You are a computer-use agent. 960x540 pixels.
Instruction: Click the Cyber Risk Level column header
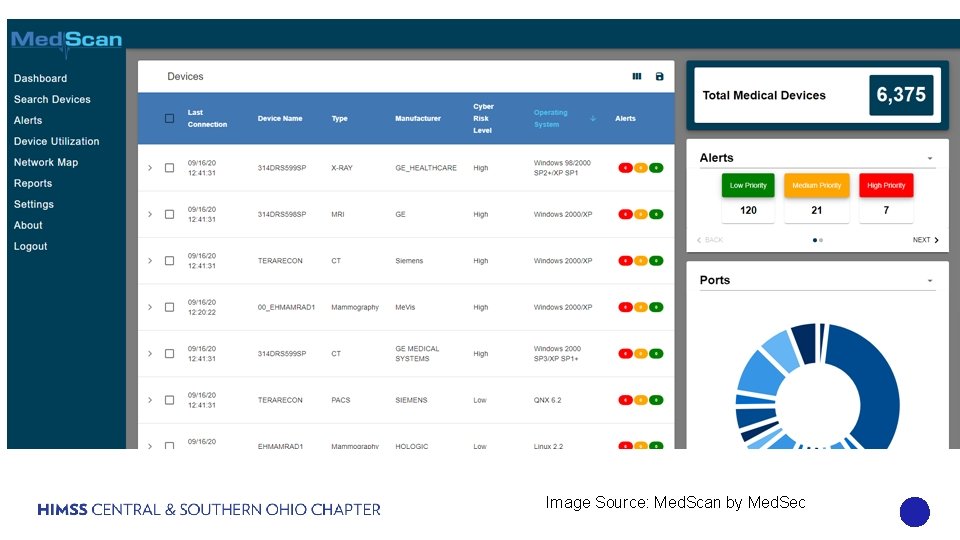click(483, 118)
